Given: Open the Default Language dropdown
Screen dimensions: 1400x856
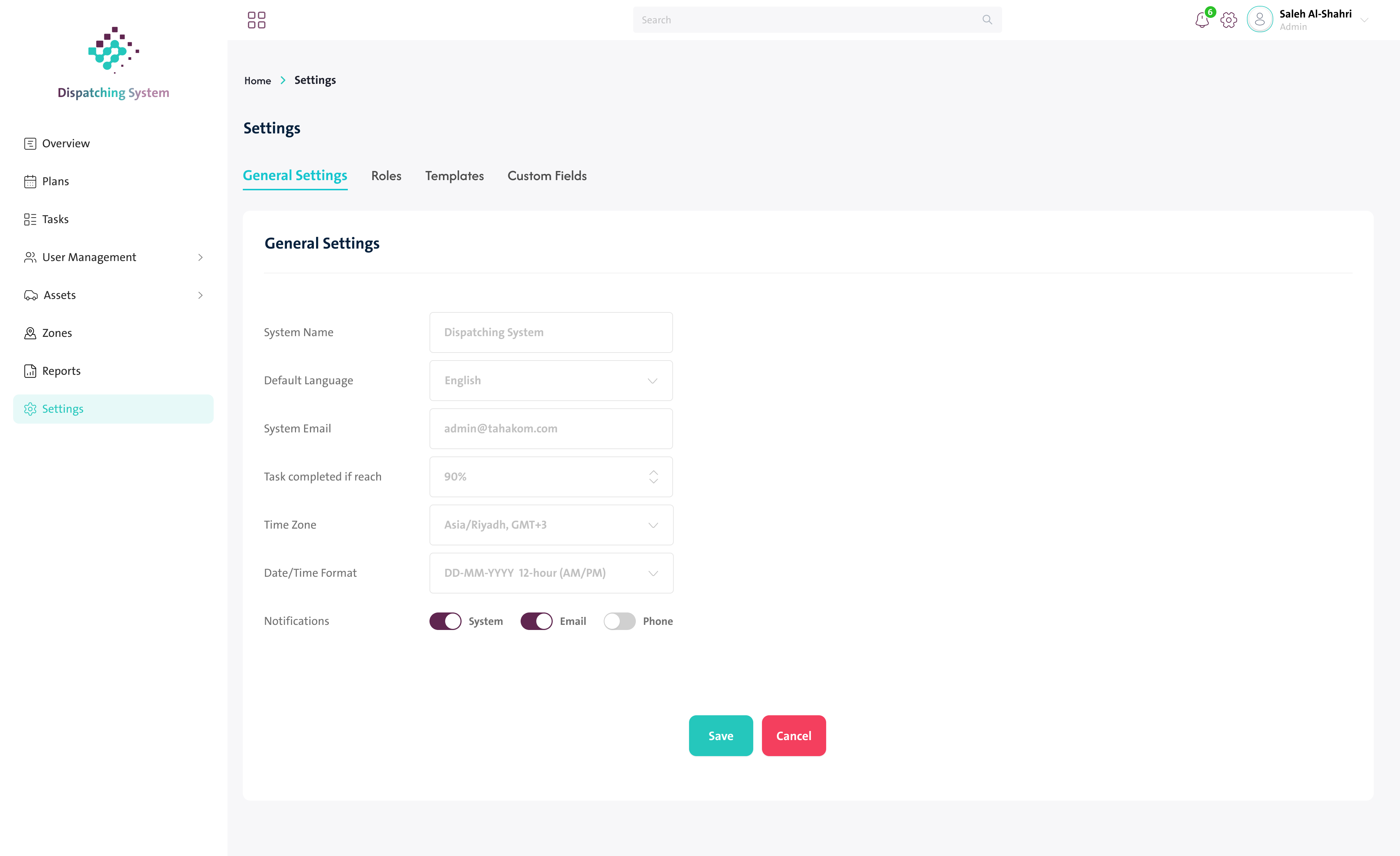Looking at the screenshot, I should coord(551,381).
